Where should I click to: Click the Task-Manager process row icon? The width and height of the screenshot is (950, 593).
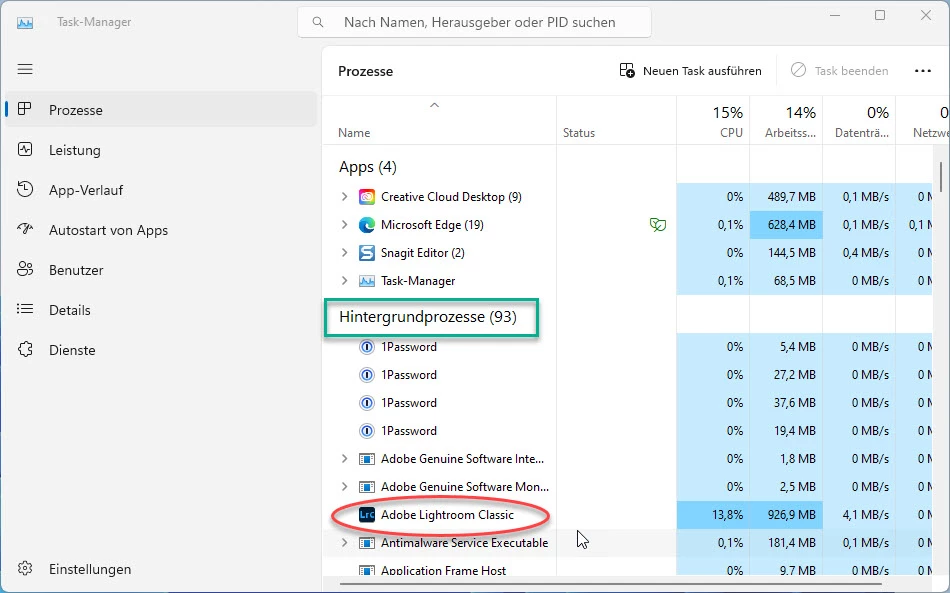pyautogui.click(x=367, y=280)
